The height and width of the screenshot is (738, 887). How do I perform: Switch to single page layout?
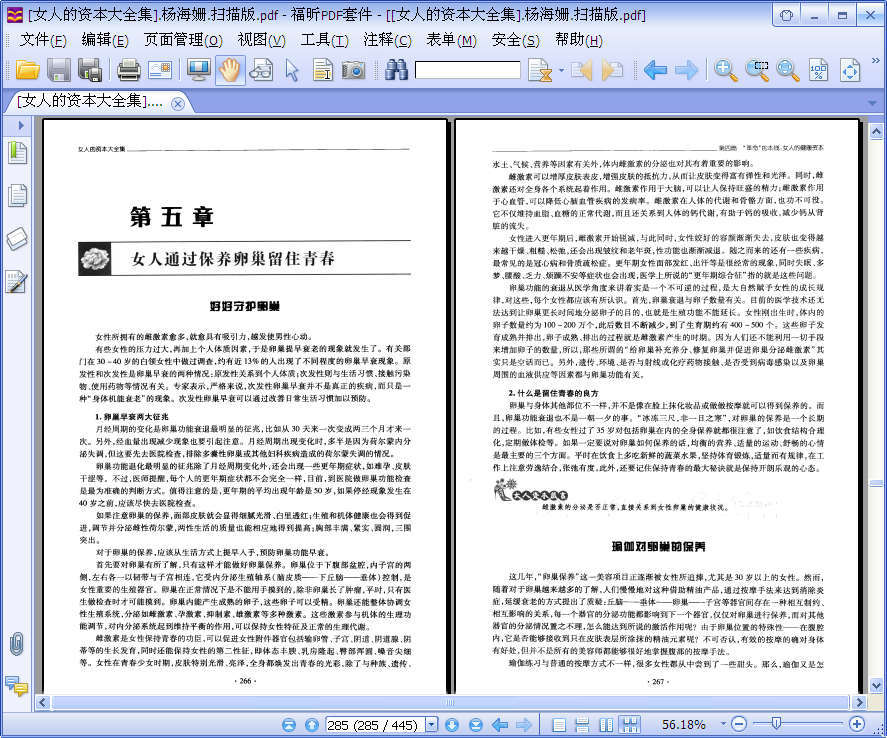point(559,724)
